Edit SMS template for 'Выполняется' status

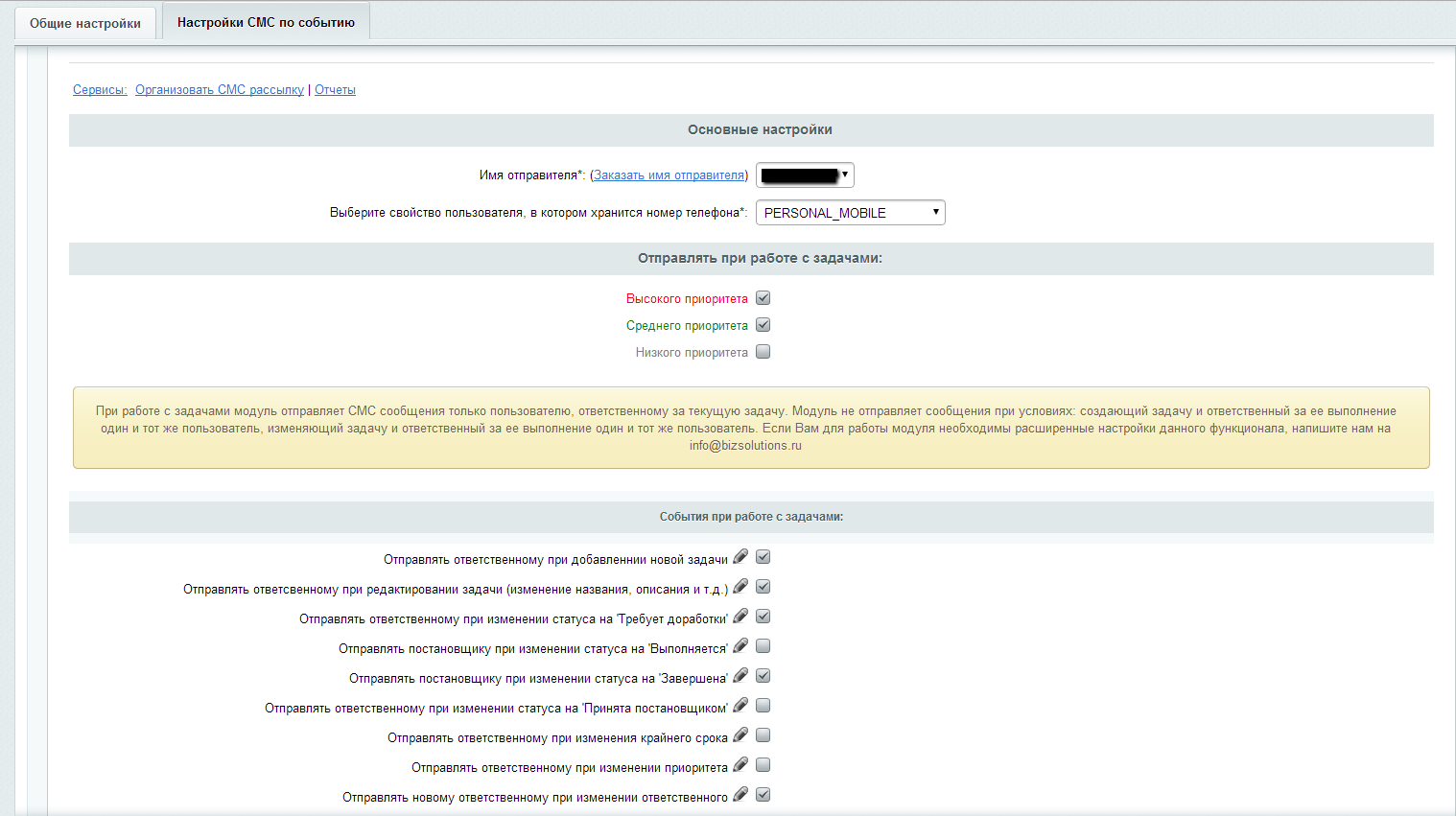[x=740, y=646]
